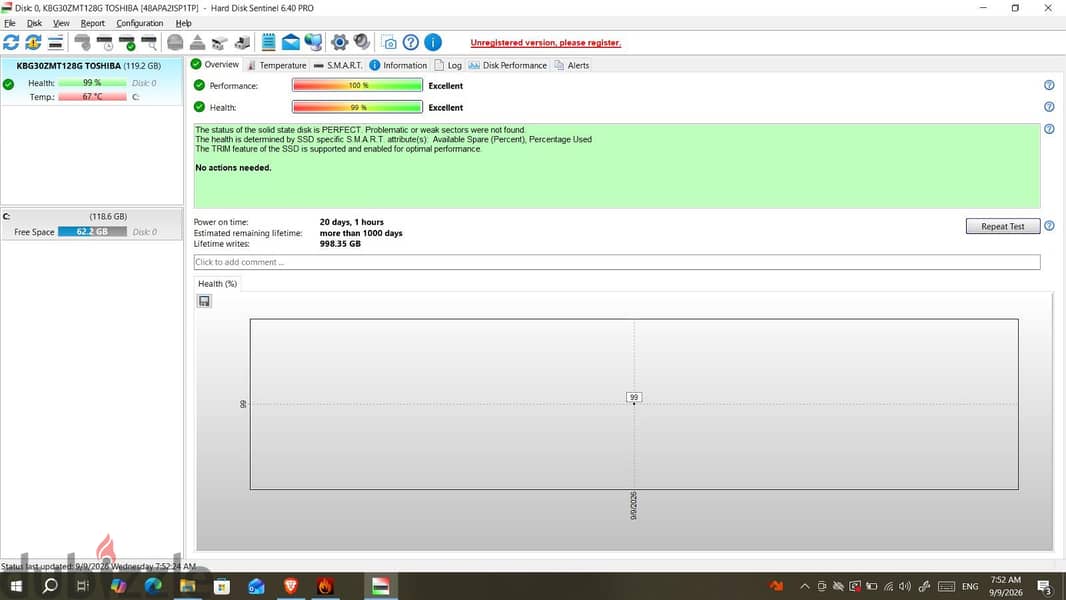Show hidden system tray icons chevron
Viewport: 1066px width, 600px height.
tap(804, 586)
